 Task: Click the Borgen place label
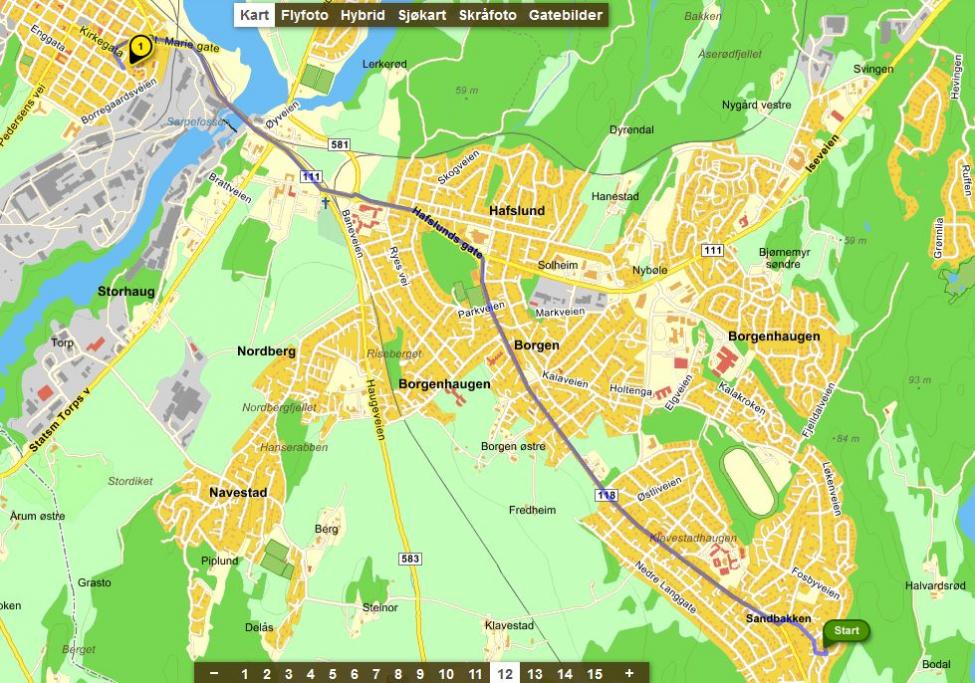click(537, 345)
